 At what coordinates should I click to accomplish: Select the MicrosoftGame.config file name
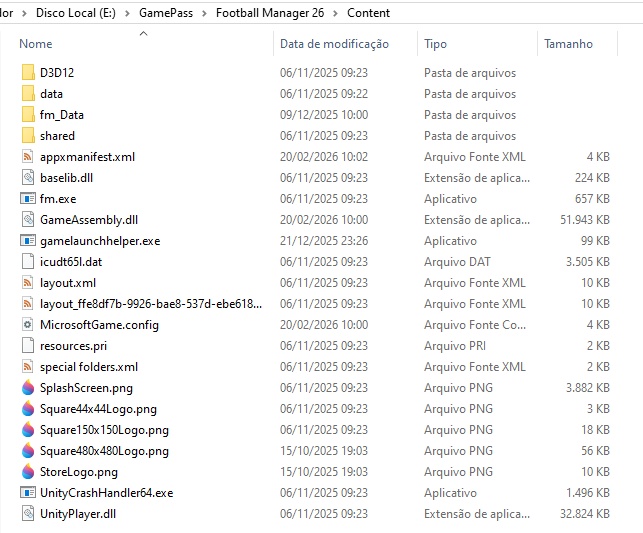pos(99,325)
